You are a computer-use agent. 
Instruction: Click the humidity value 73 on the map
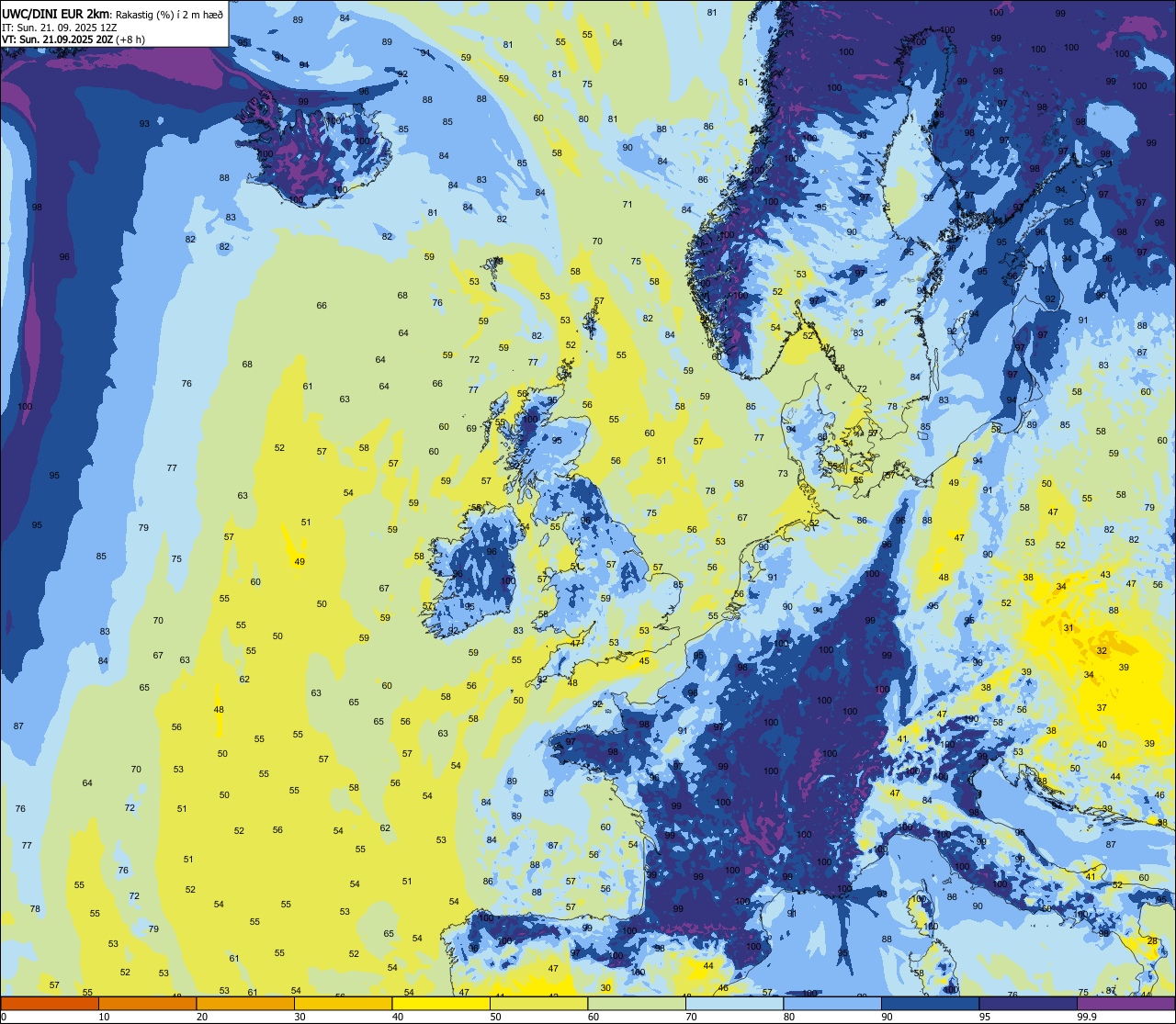[x=783, y=474]
